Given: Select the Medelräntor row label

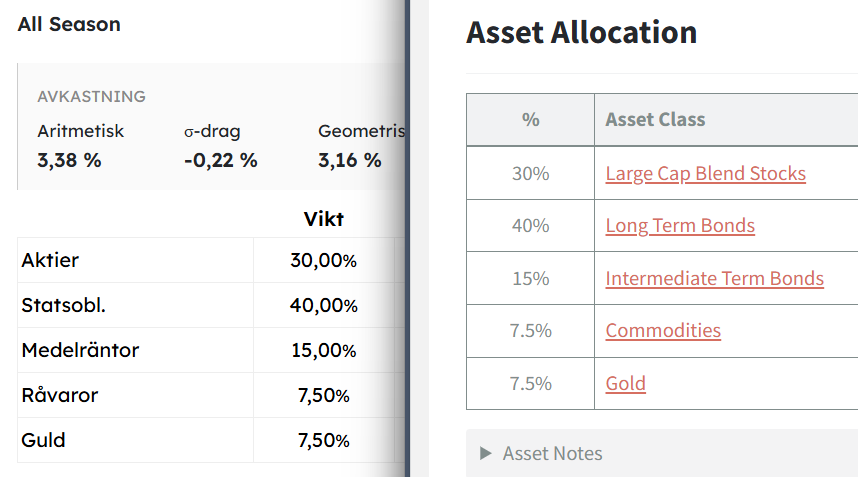Looking at the screenshot, I should pos(80,351).
